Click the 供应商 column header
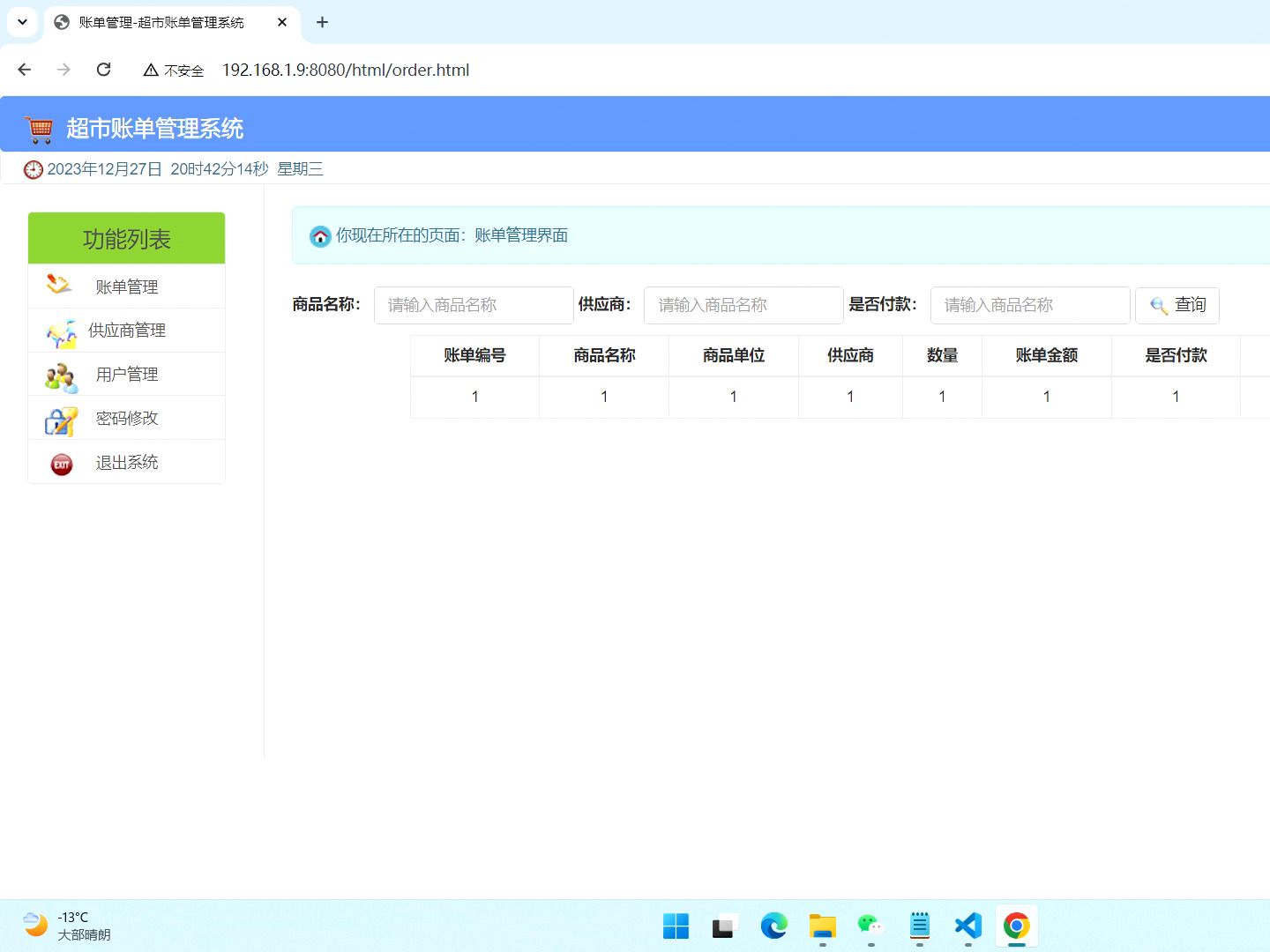The height and width of the screenshot is (952, 1270). tap(850, 355)
